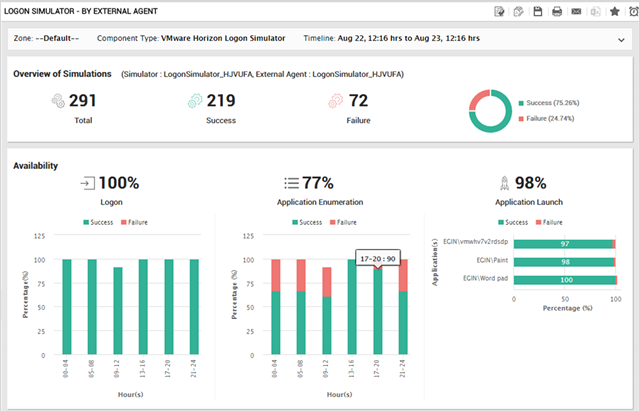
Task: Click the red Failure gears icon
Action: tap(336, 100)
